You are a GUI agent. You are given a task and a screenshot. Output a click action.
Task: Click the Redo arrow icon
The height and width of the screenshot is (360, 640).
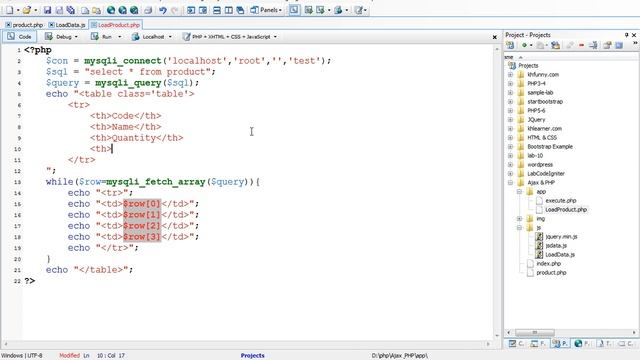pyautogui.click(x=174, y=10)
